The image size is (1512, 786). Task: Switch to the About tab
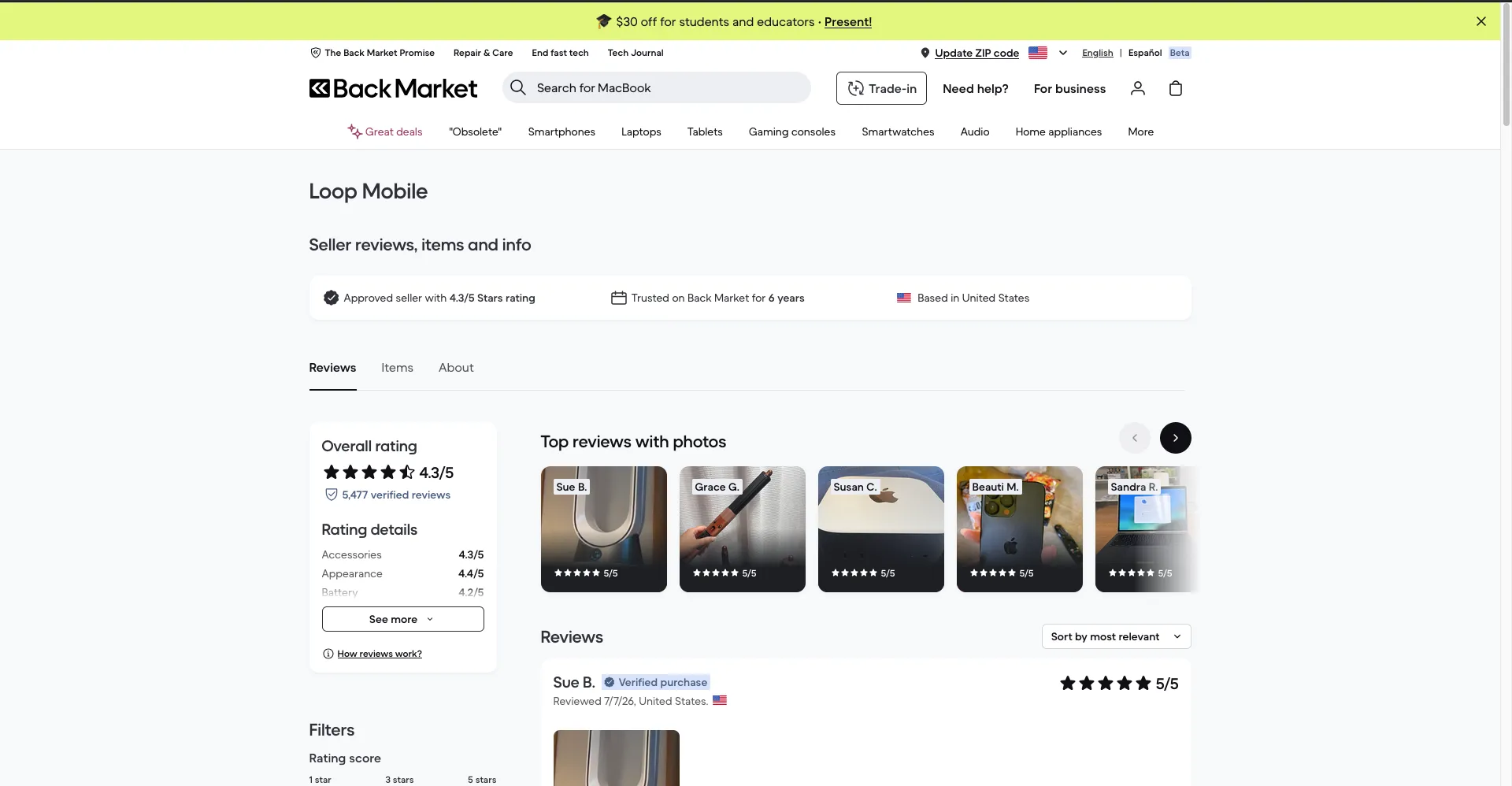[x=456, y=368]
